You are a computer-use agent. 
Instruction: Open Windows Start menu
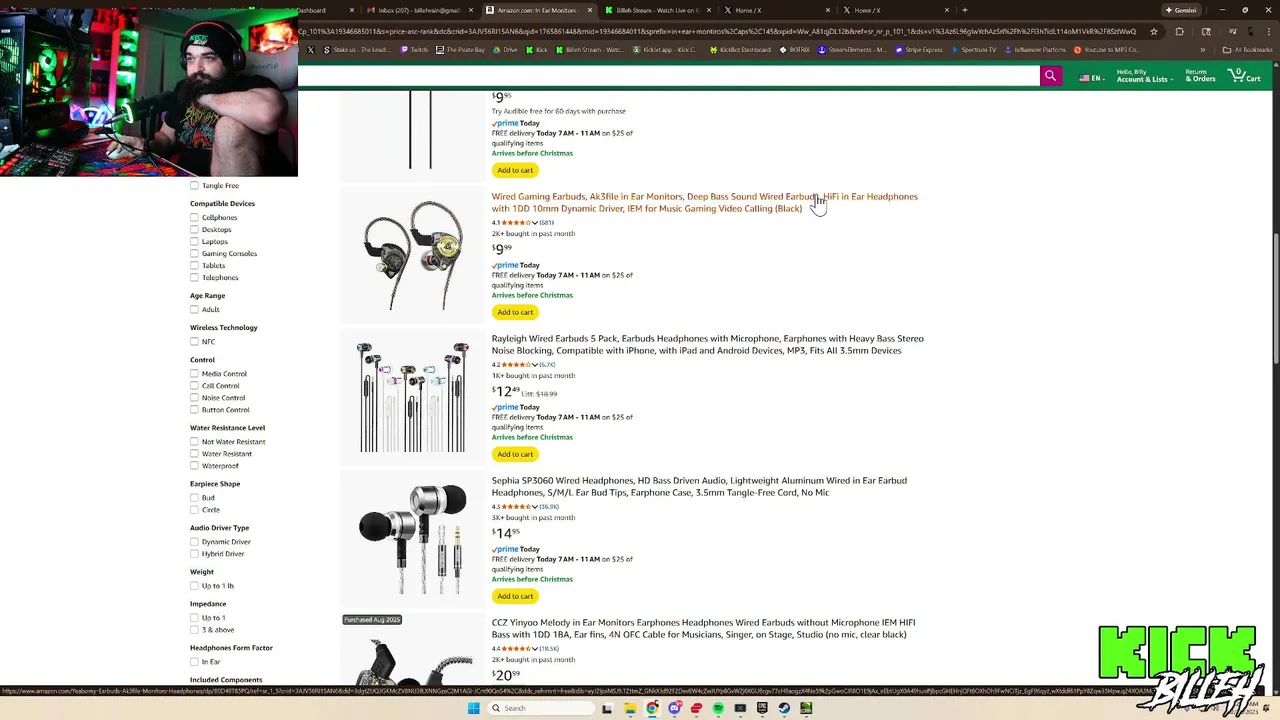[473, 708]
